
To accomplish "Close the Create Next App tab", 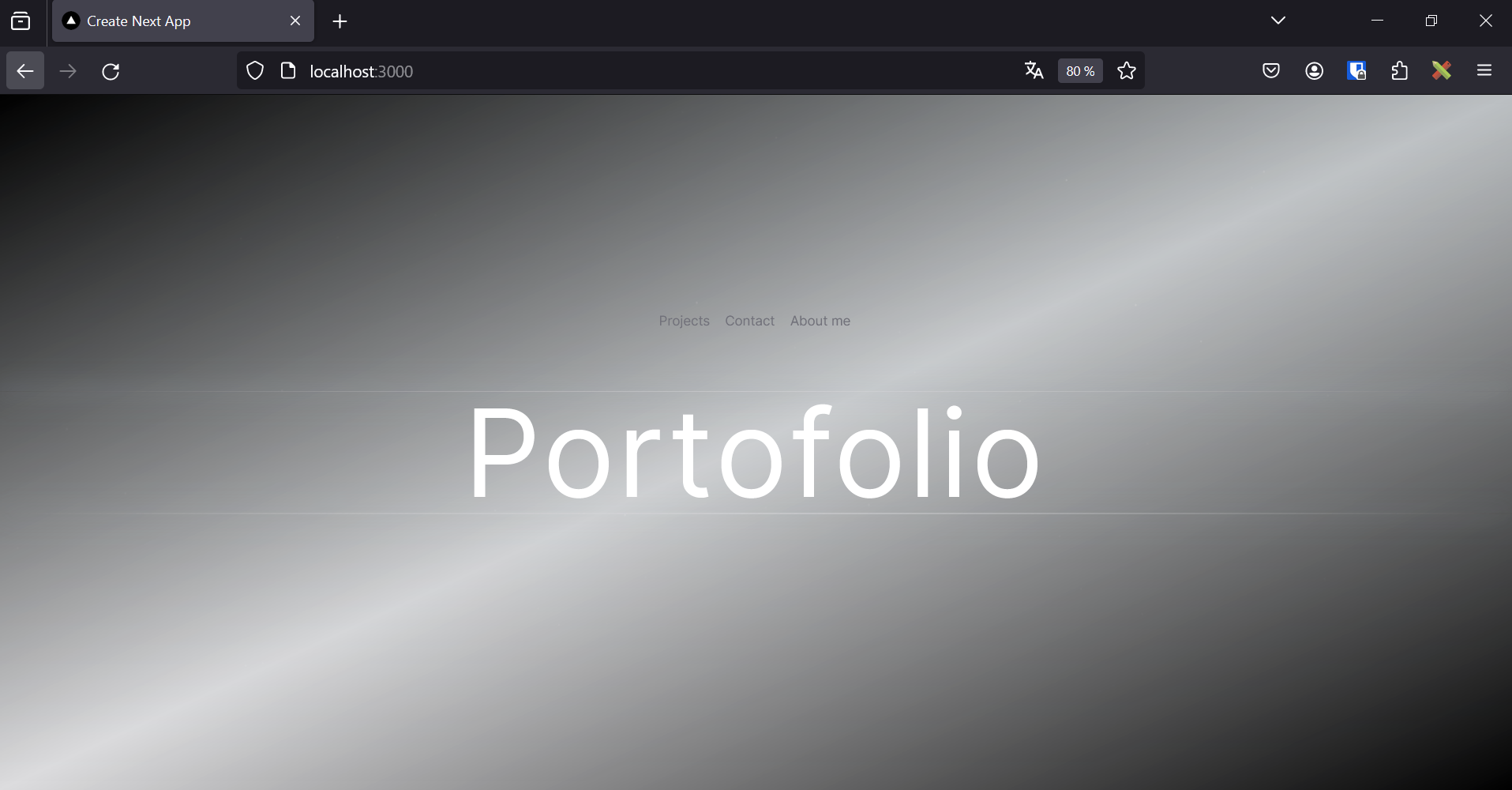I will coord(295,21).
